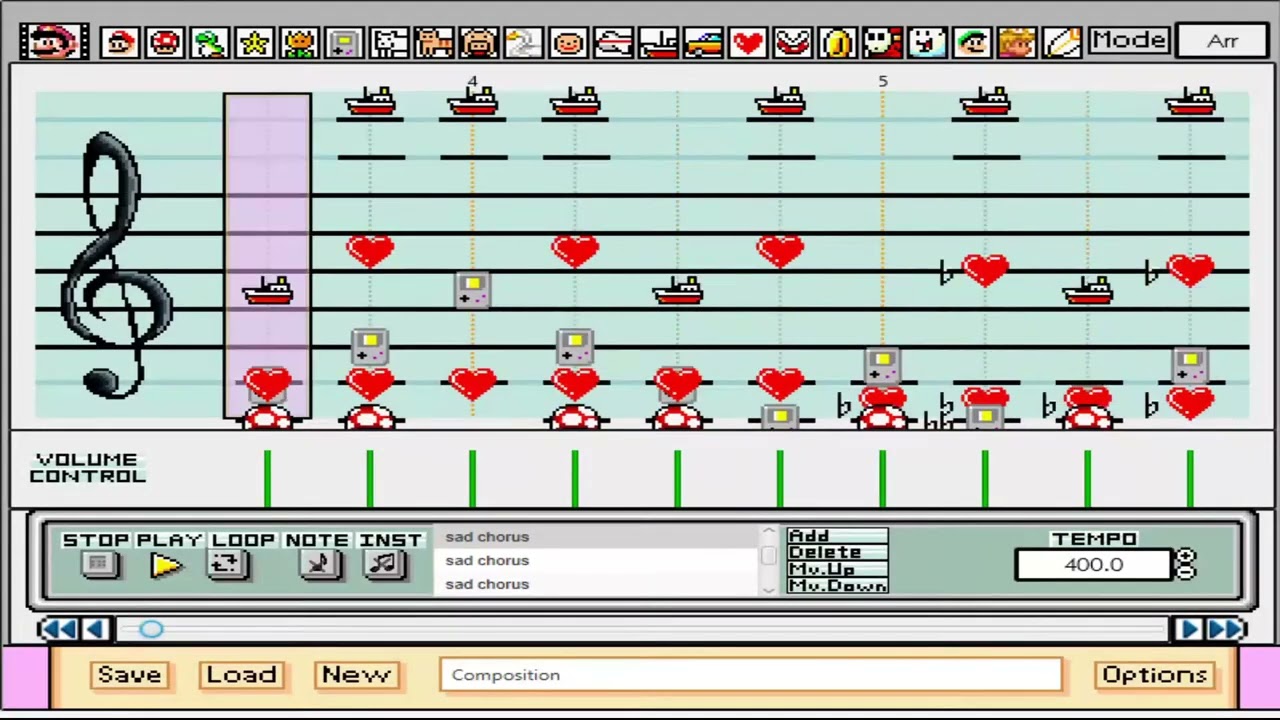Select the Cat instrument
Viewport: 1280px width, 720px height.
click(434, 42)
